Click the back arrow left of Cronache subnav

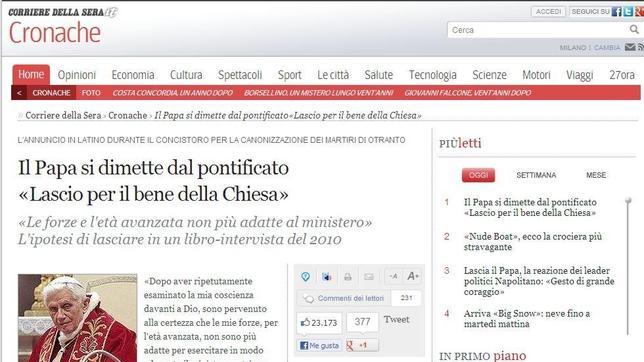pyautogui.click(x=19, y=93)
